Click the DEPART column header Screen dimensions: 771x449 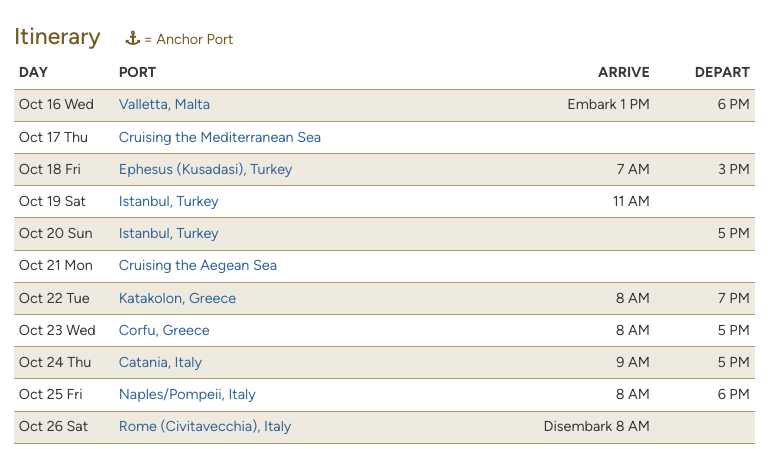tap(722, 72)
